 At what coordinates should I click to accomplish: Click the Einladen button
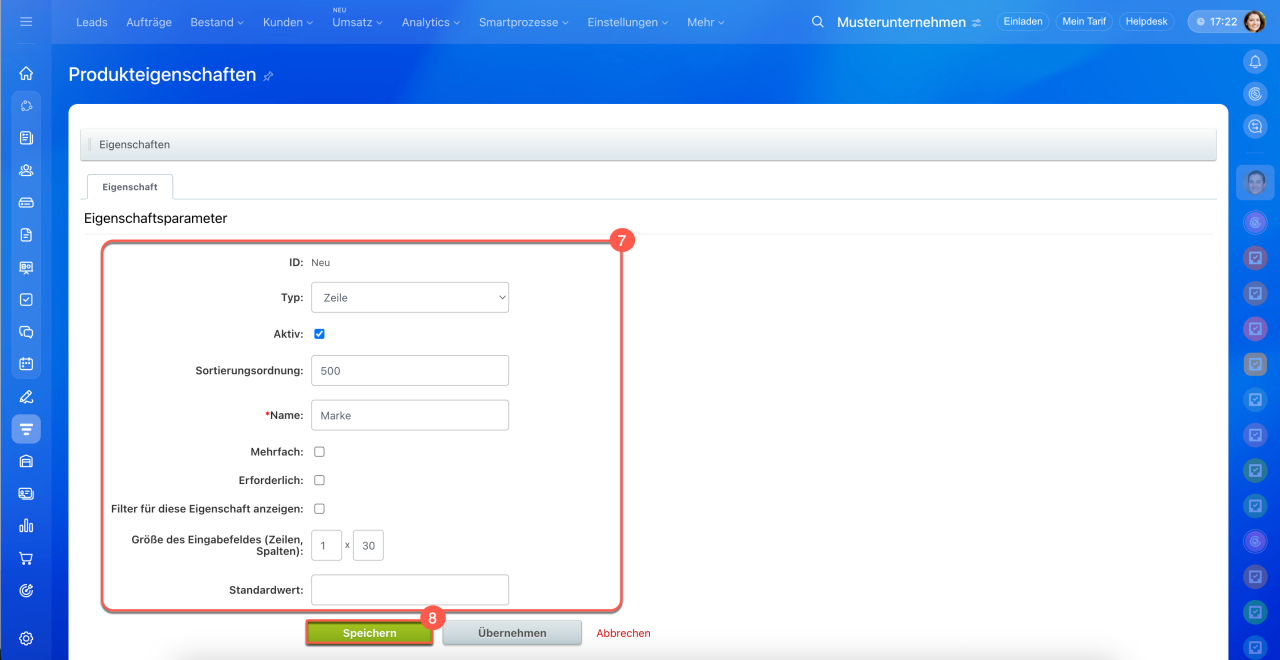click(1023, 21)
